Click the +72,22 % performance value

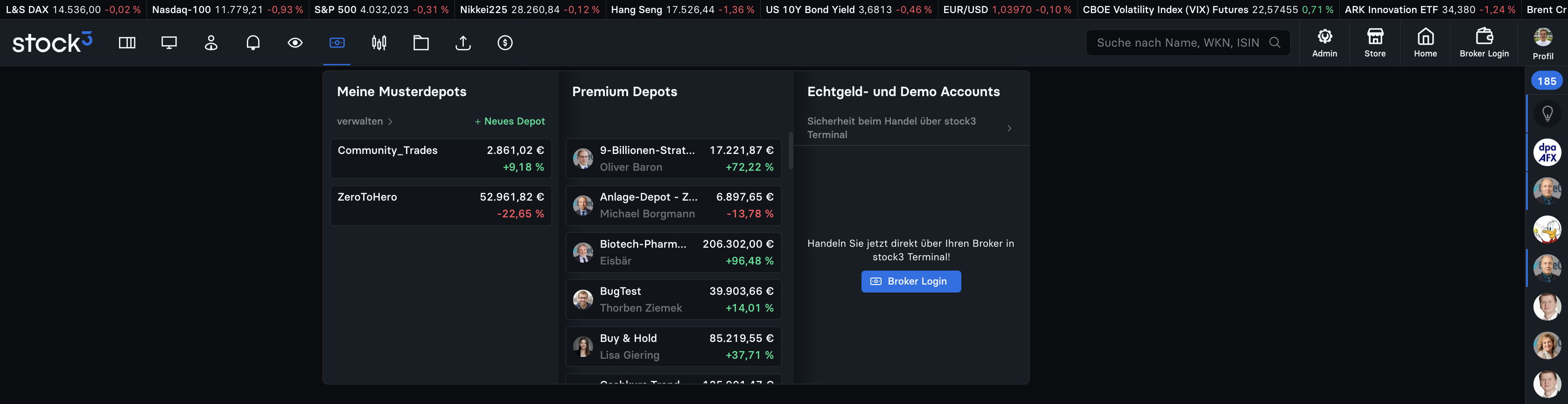749,167
